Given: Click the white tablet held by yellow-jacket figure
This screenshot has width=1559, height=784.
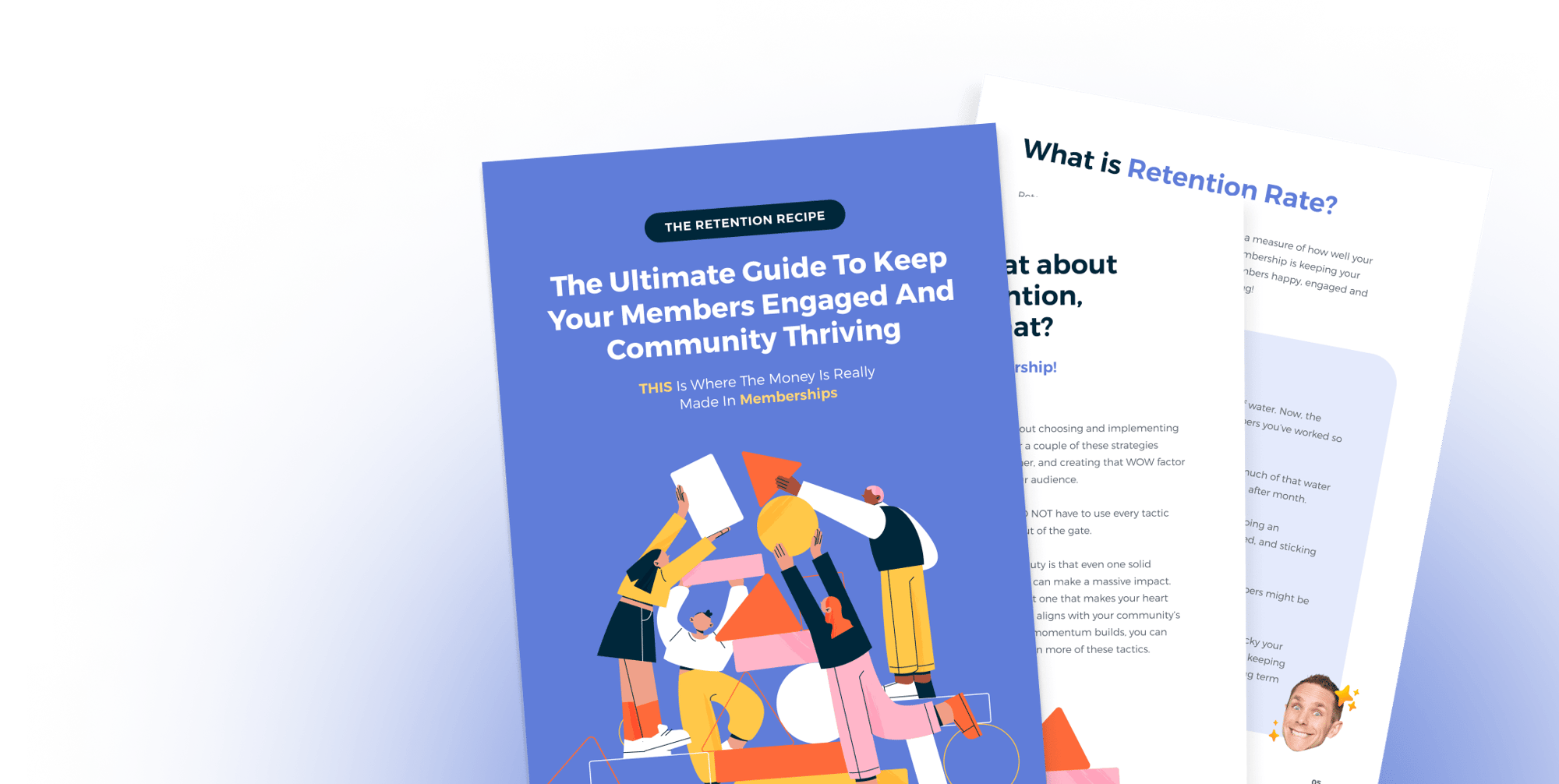Looking at the screenshot, I should click(706, 496).
